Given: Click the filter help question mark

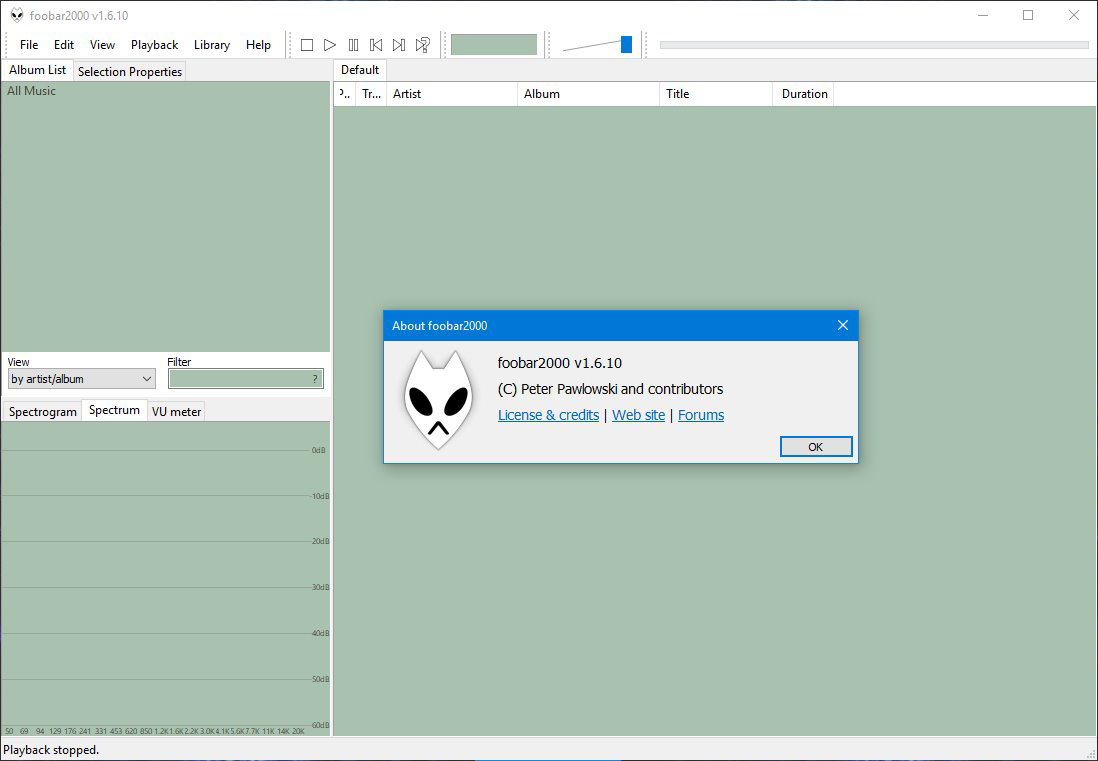Looking at the screenshot, I should point(315,379).
